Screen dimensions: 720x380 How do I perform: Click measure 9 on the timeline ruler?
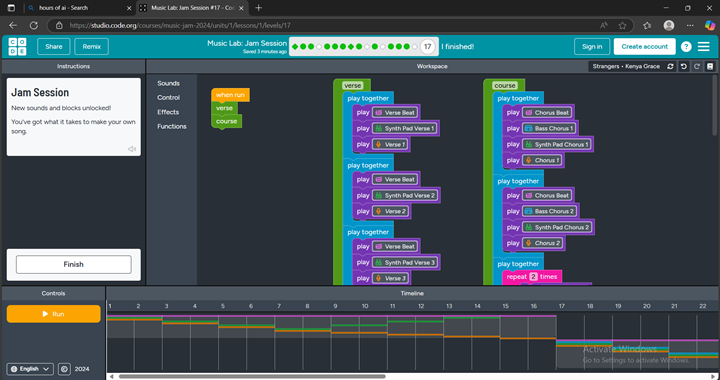click(x=335, y=306)
